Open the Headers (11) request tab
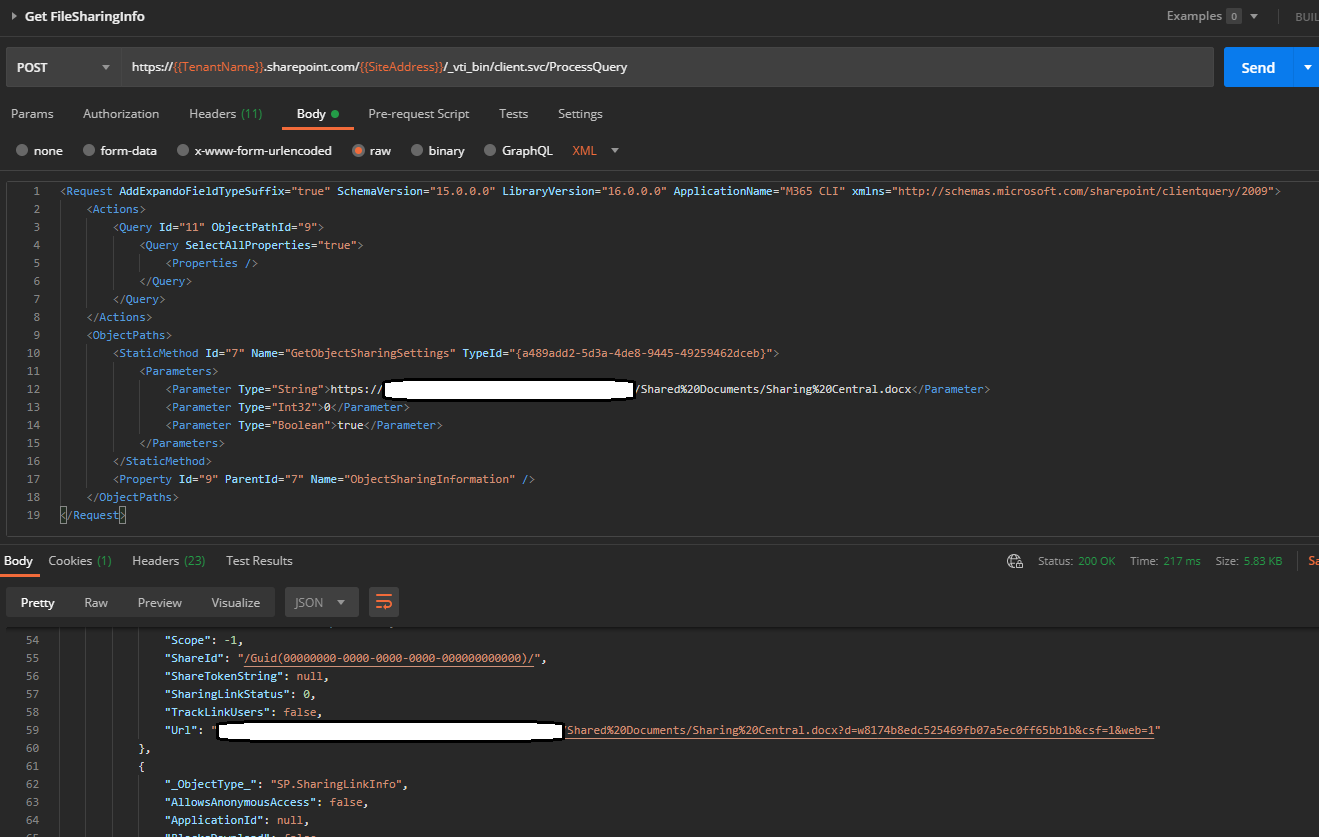 [x=225, y=113]
